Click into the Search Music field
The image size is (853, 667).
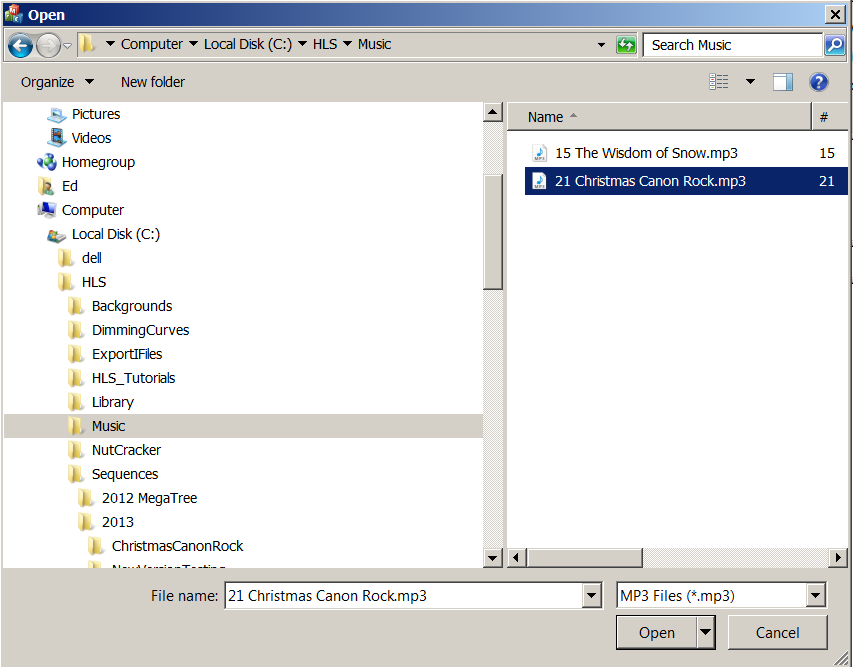coord(732,45)
